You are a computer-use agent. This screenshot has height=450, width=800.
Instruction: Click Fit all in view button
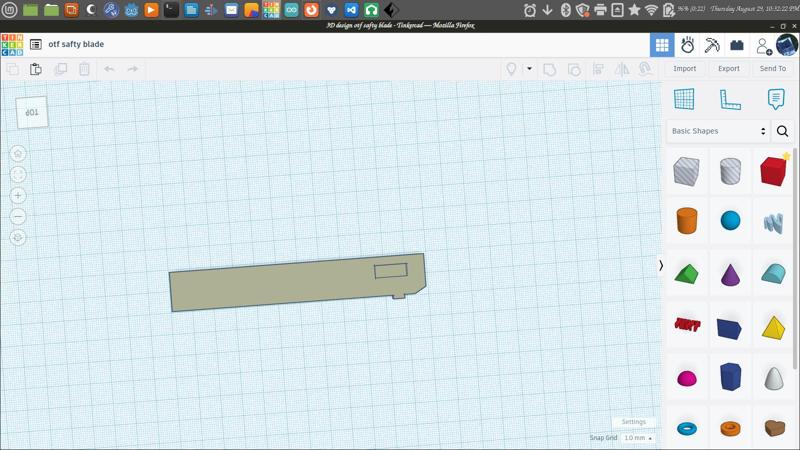18,174
